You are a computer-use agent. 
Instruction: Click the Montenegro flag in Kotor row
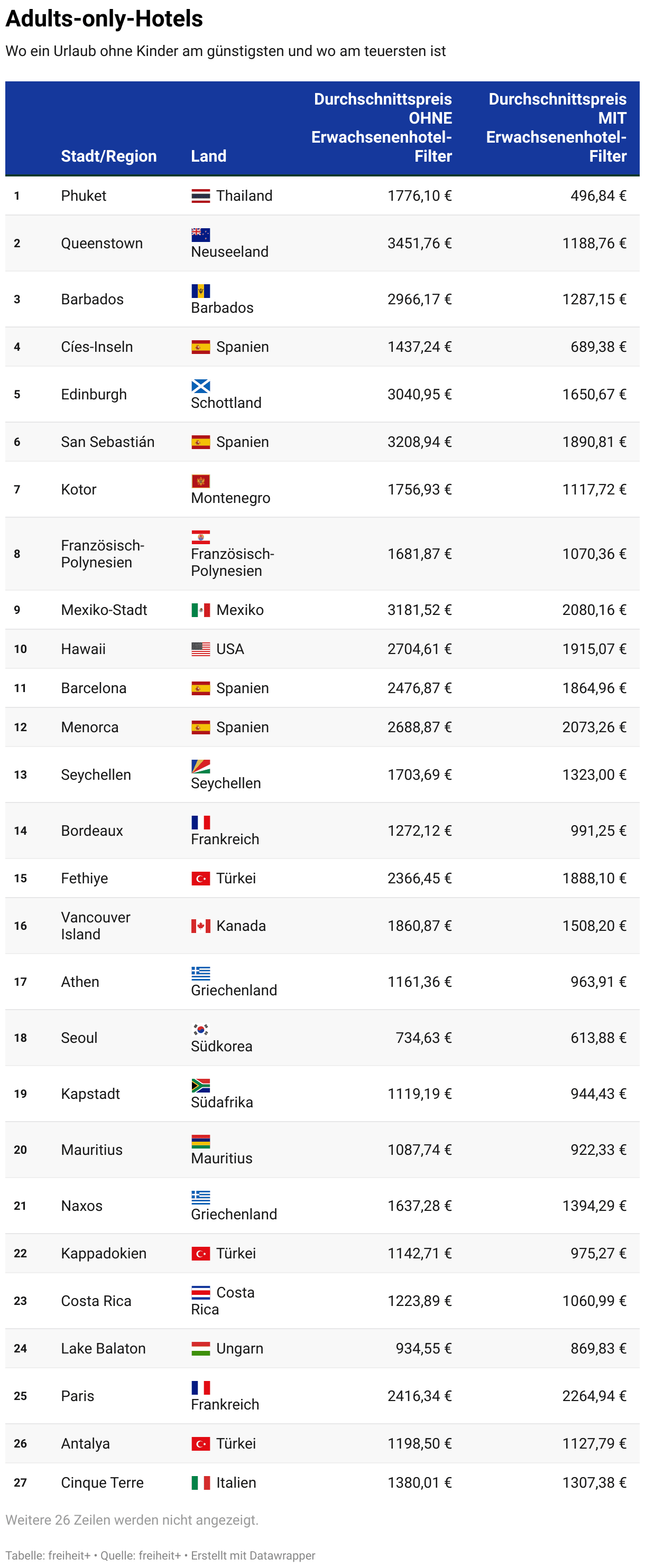pyautogui.click(x=200, y=481)
